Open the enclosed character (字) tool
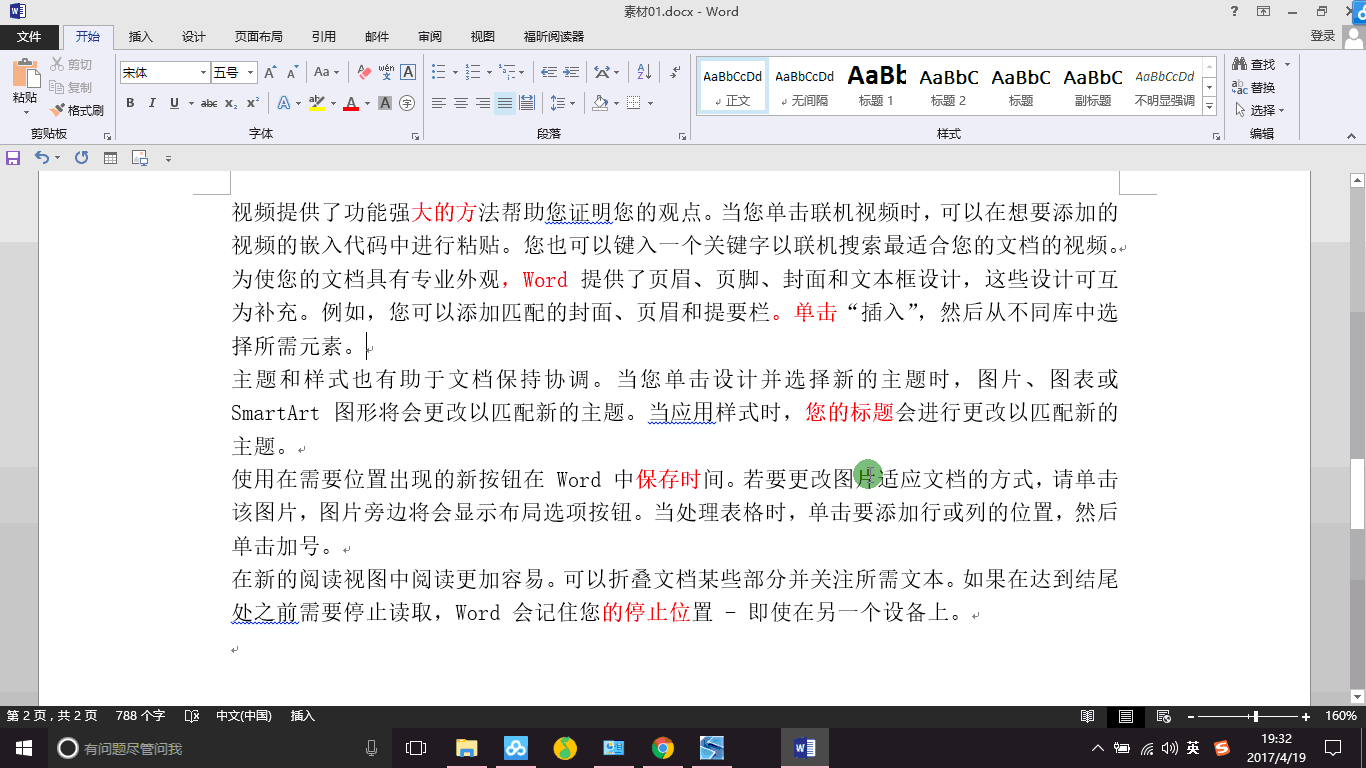This screenshot has height=768, width=1366. coord(407,103)
